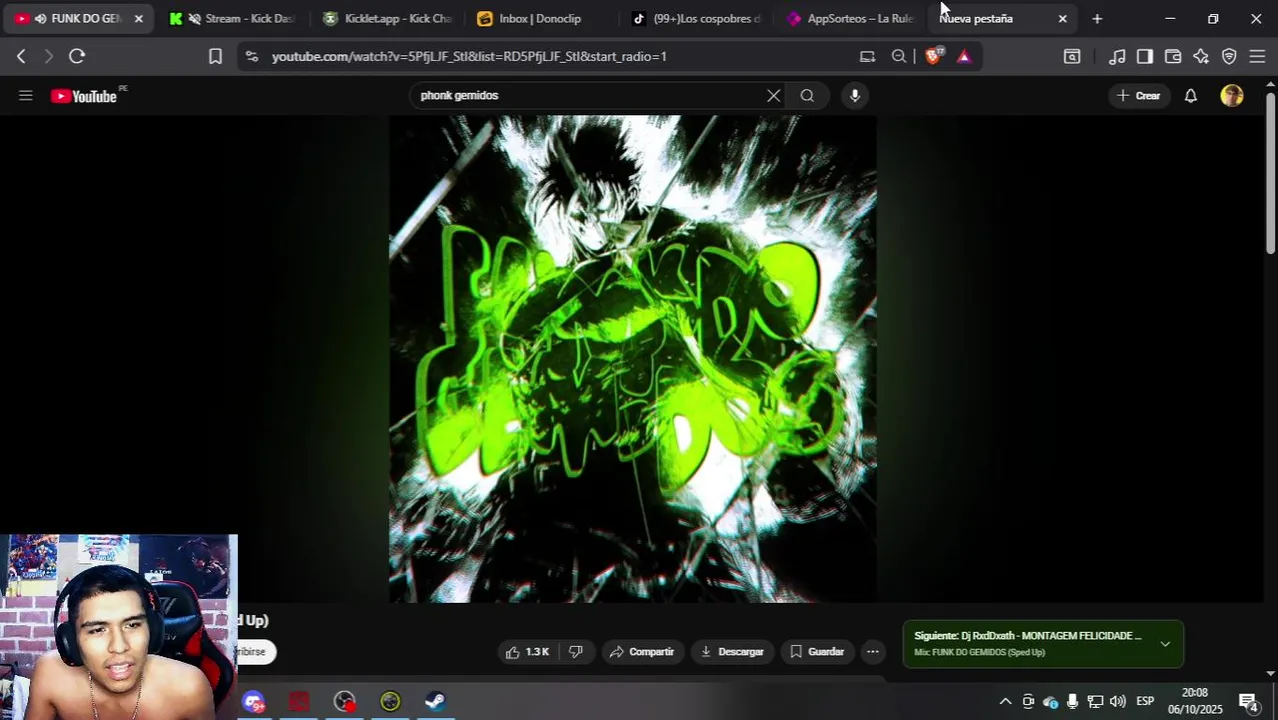Open Steam from the taskbar

[x=435, y=702]
